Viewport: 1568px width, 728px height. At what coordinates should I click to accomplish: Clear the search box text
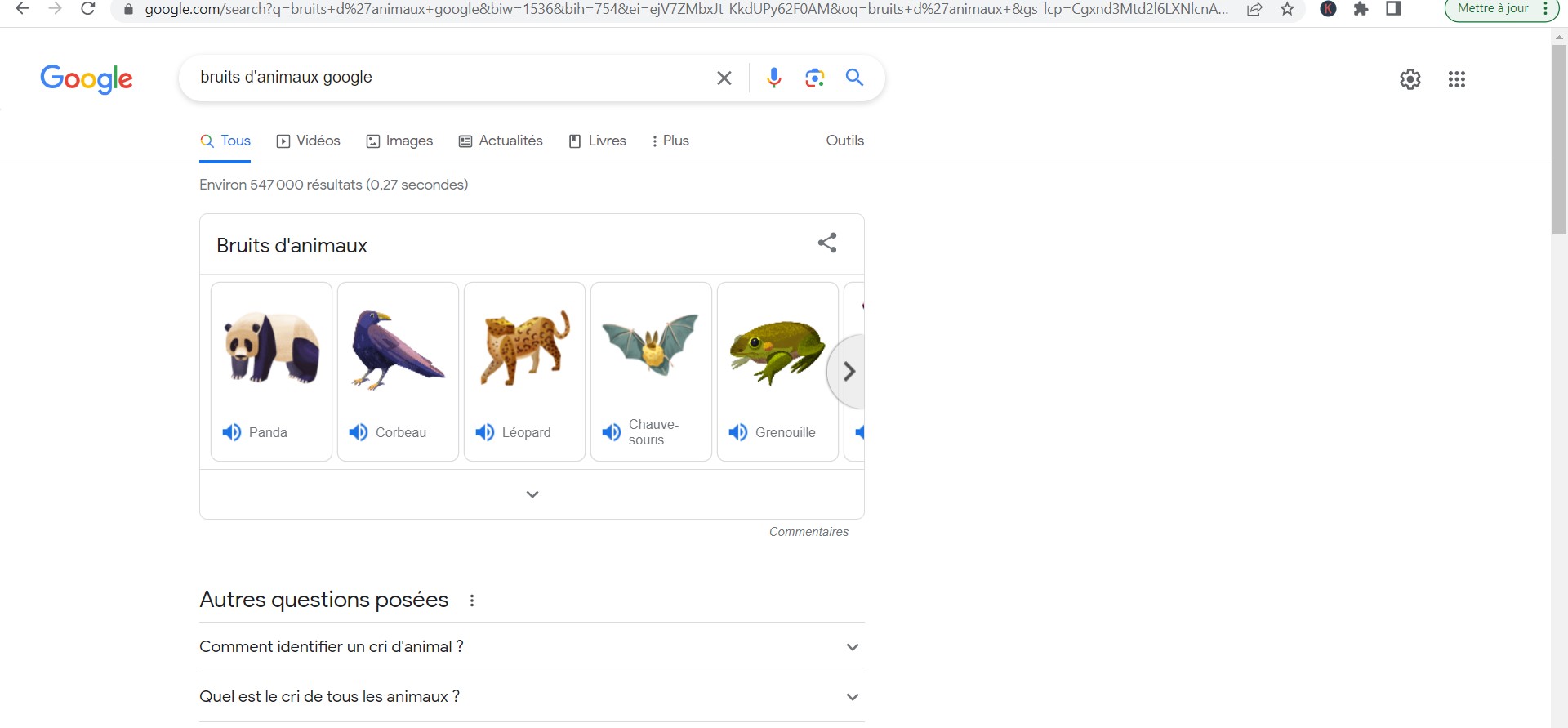coord(724,78)
